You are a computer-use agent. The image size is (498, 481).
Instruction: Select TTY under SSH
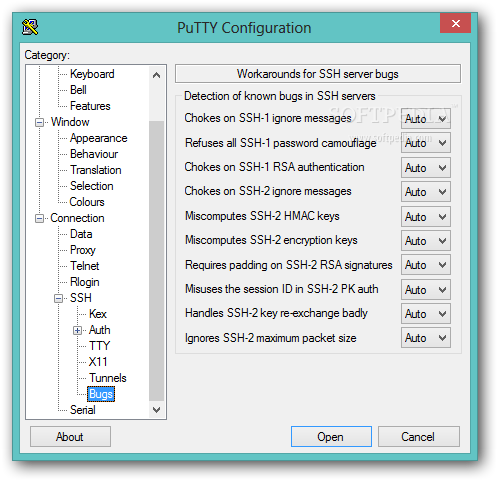99,346
